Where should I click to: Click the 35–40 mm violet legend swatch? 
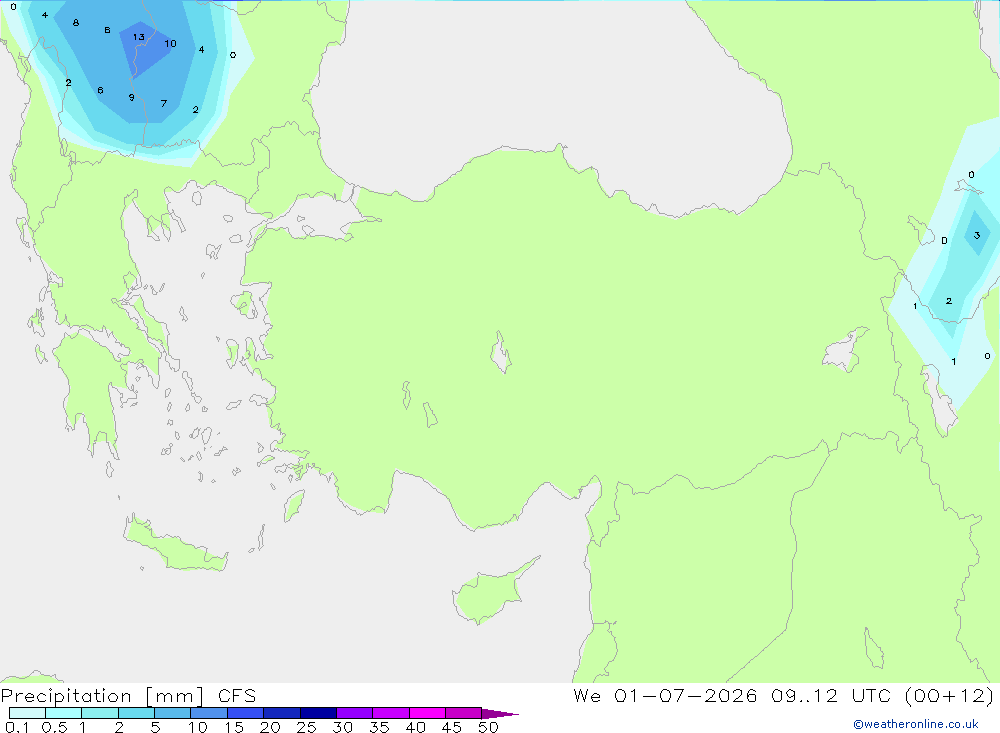(390, 713)
